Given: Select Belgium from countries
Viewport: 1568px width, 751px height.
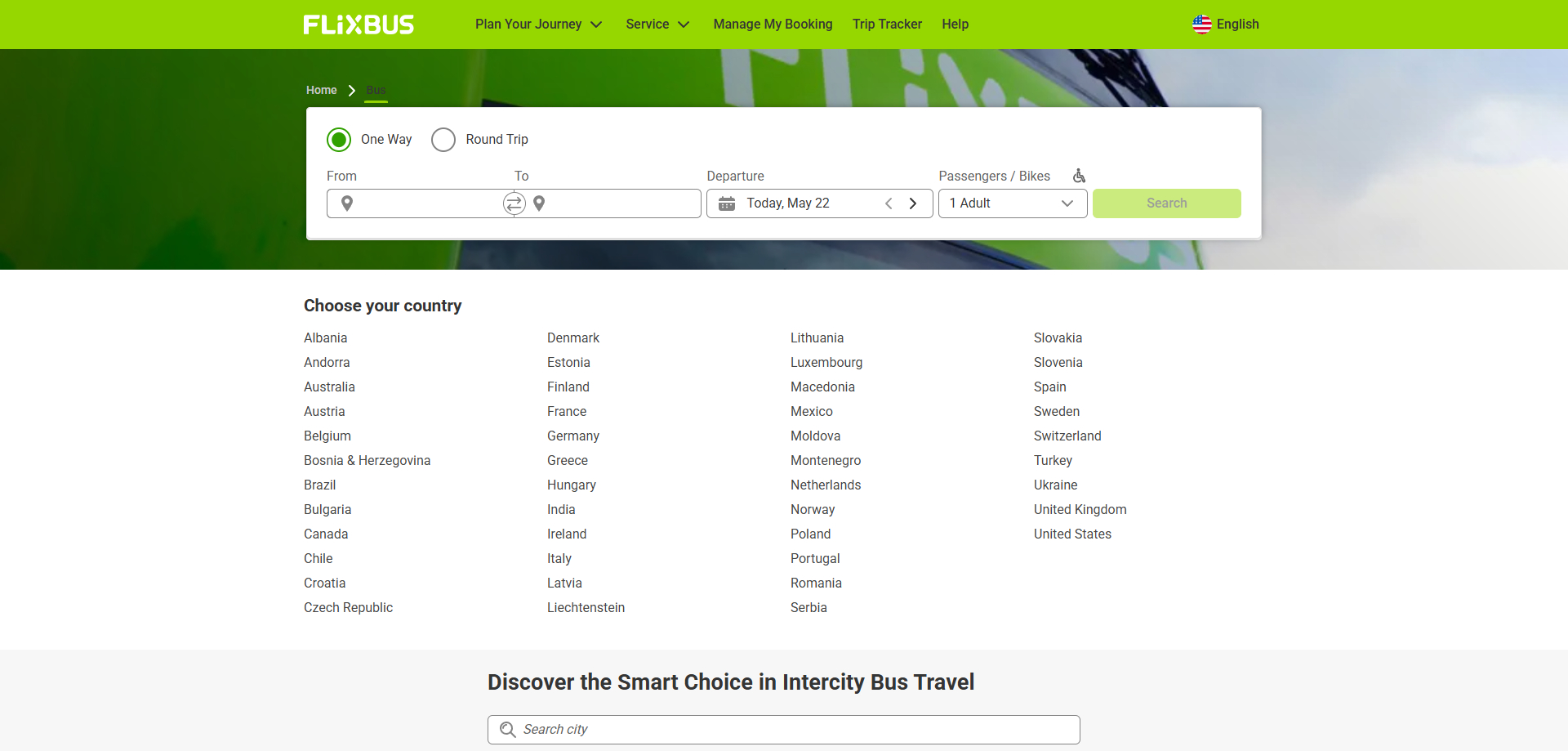Looking at the screenshot, I should pyautogui.click(x=327, y=436).
